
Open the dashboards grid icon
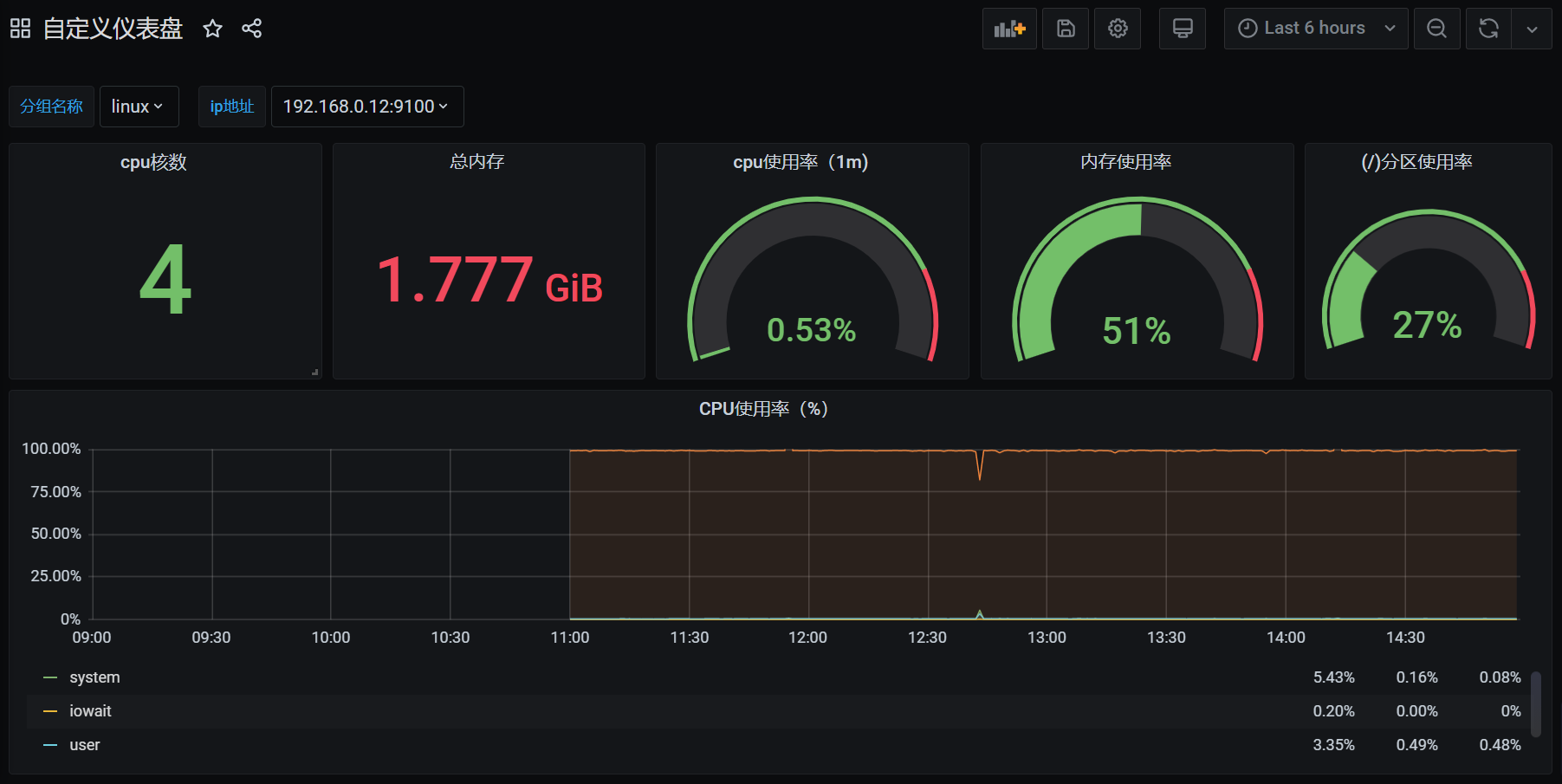coord(20,29)
